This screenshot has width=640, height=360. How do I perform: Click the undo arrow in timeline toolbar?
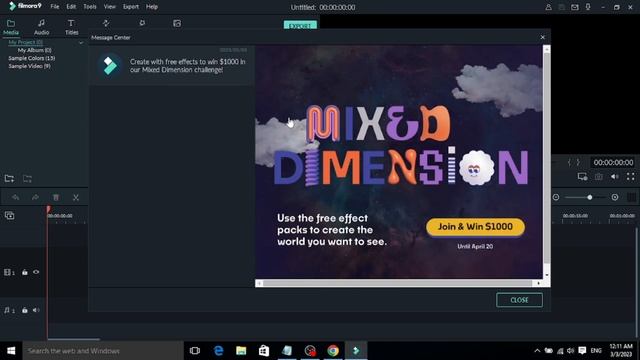pos(16,198)
